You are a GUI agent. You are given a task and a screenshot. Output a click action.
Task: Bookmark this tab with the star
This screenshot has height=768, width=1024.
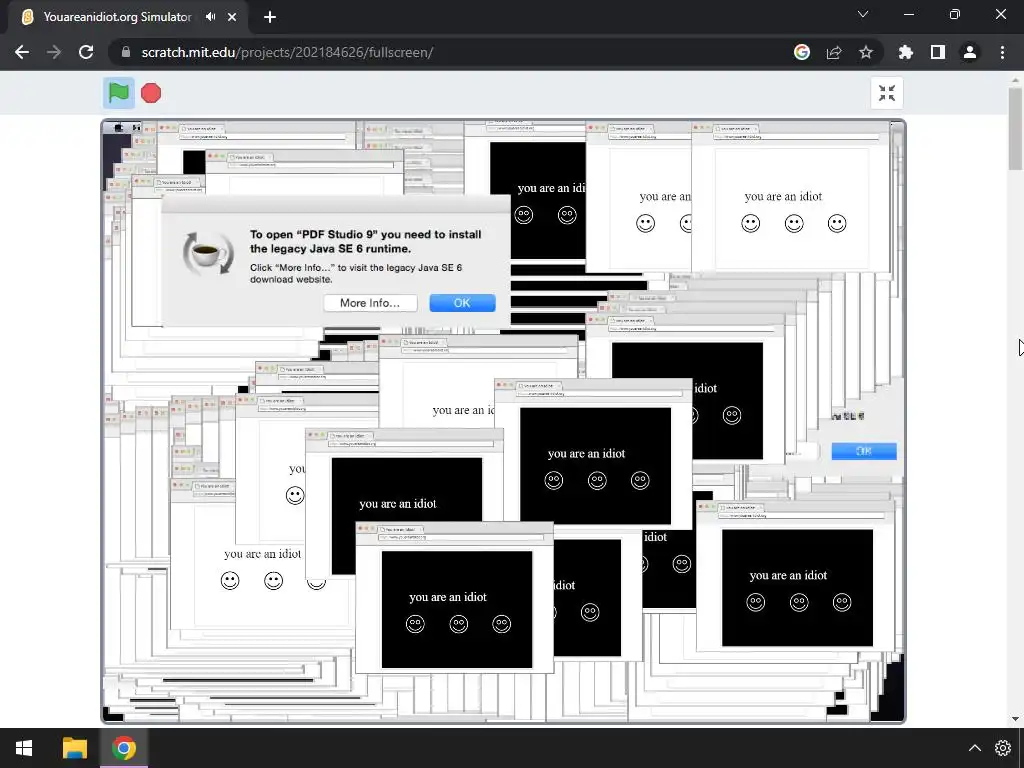[866, 52]
